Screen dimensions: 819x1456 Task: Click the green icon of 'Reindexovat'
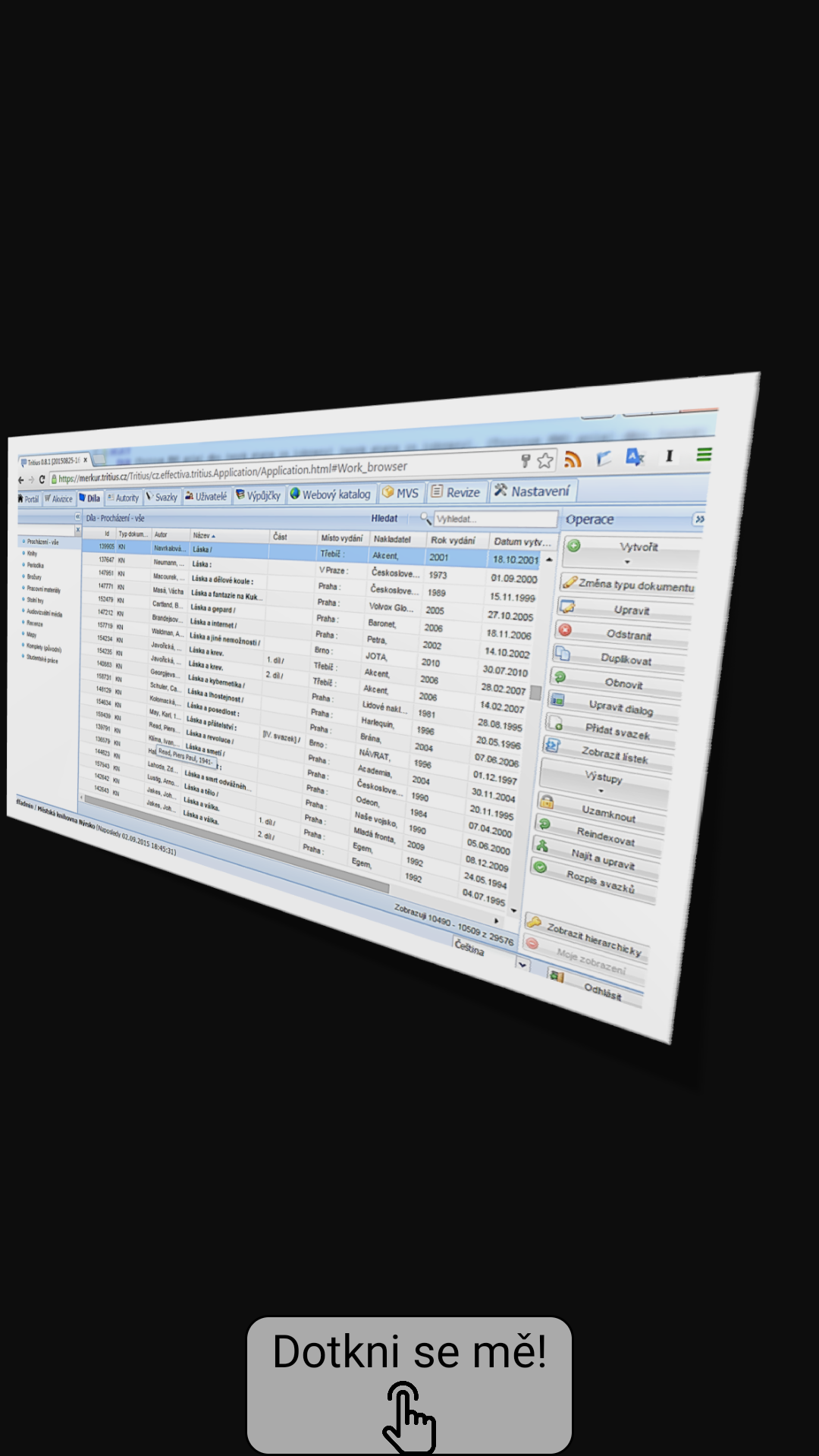click(544, 824)
